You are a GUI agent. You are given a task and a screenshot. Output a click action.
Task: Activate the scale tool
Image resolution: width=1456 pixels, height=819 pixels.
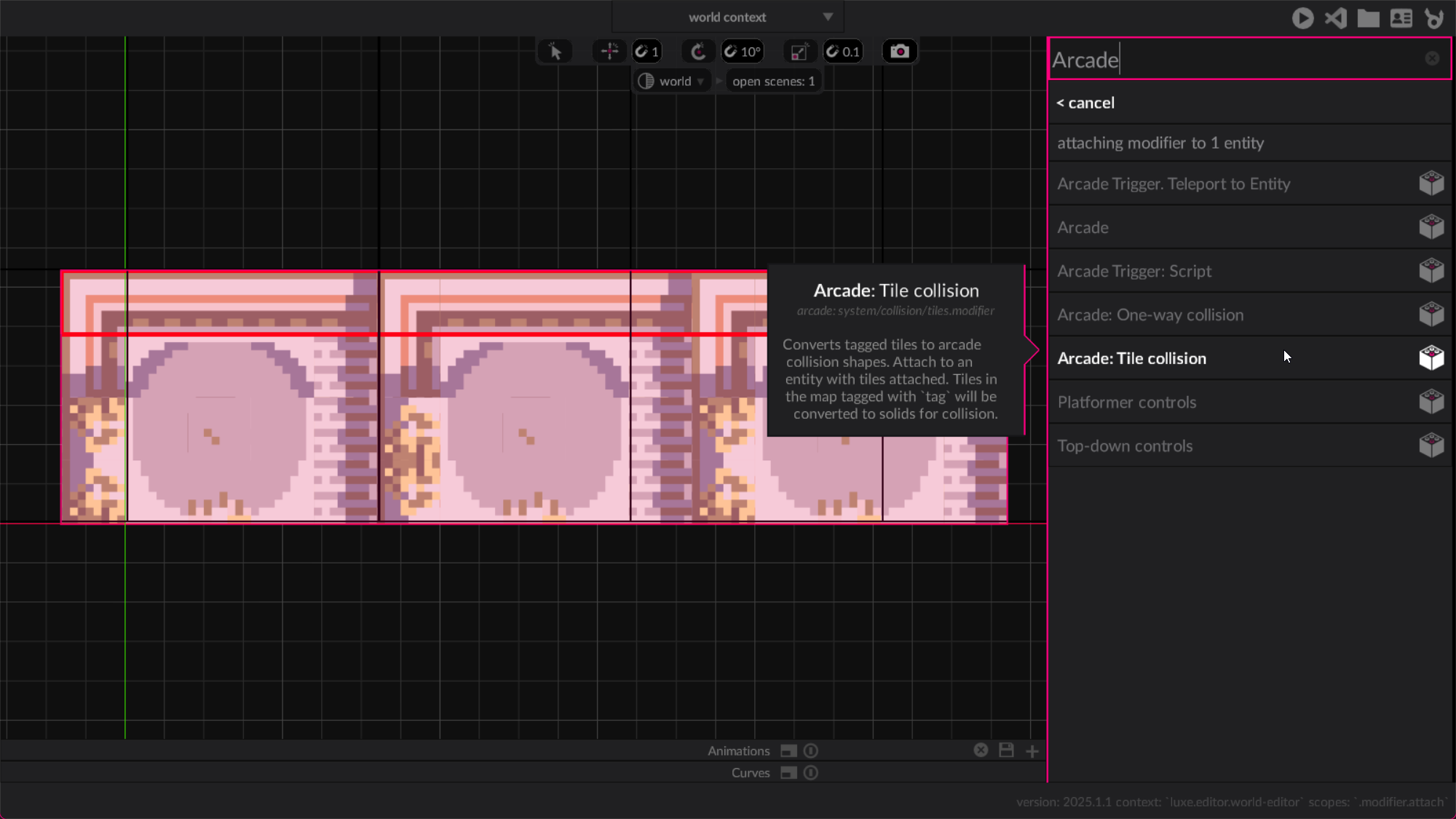pyautogui.click(x=799, y=52)
